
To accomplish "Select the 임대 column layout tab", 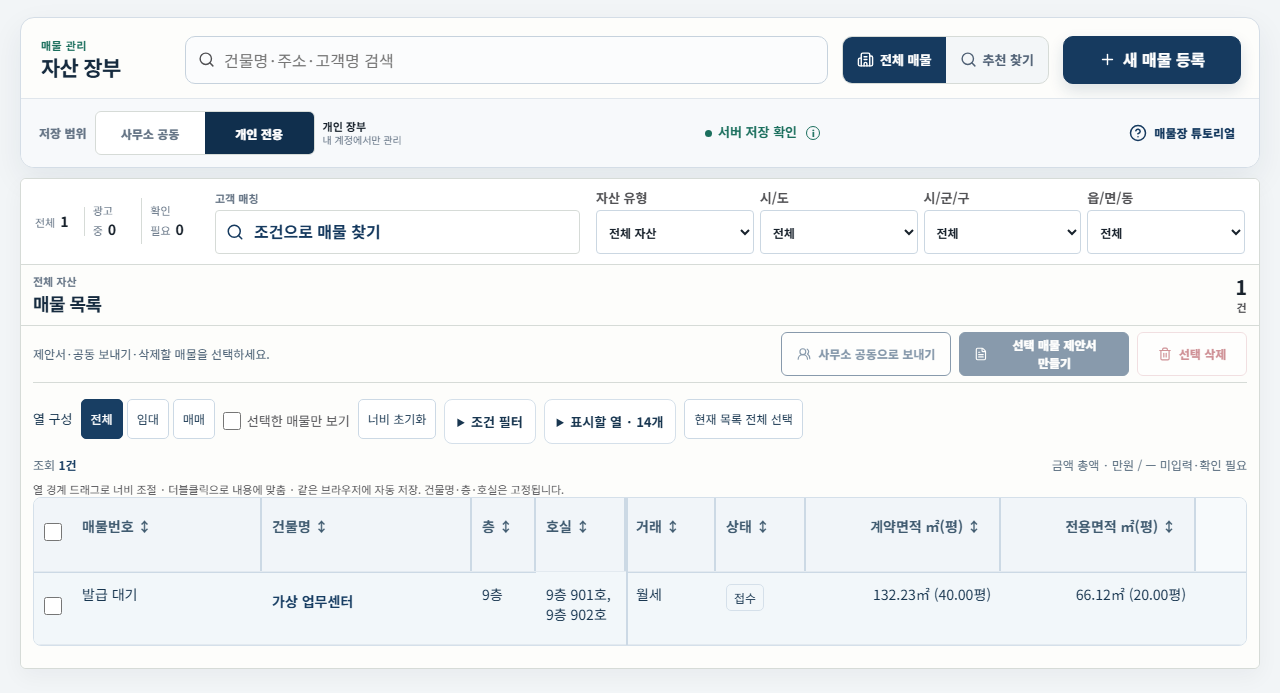I will click(148, 420).
